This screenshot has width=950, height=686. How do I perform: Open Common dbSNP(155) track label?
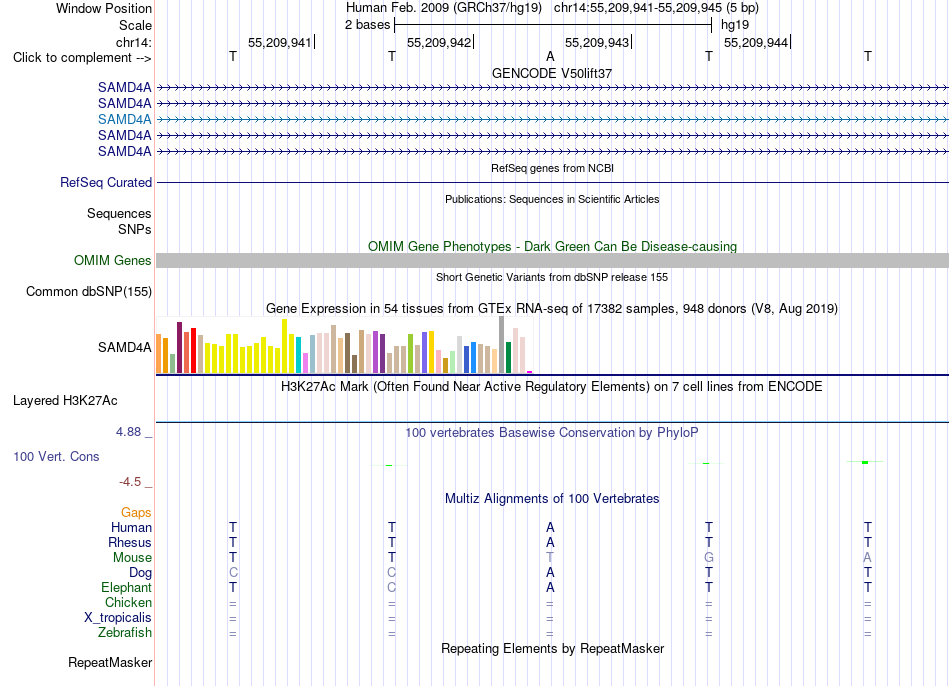(x=88, y=291)
